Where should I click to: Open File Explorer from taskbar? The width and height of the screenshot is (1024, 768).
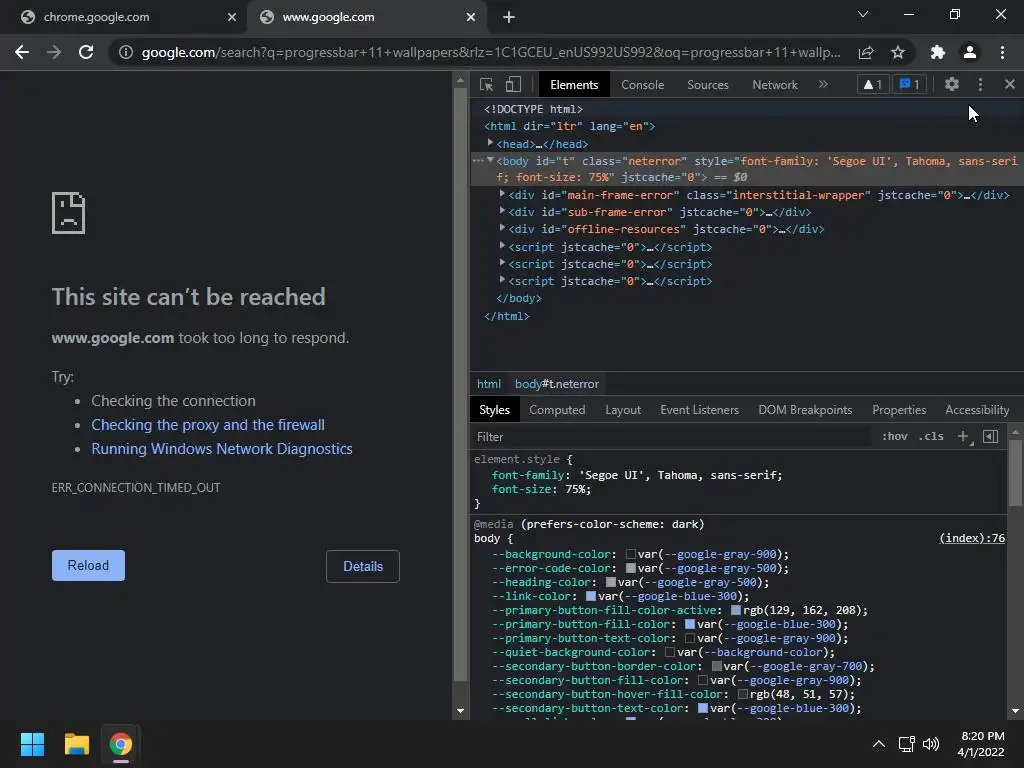click(76, 744)
